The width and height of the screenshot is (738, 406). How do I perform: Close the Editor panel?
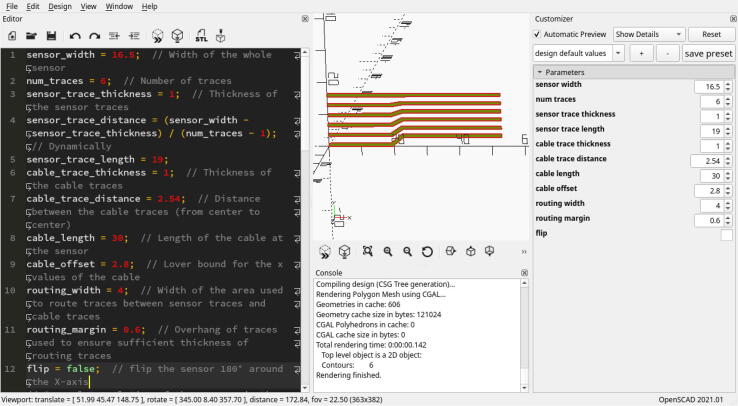tap(305, 19)
